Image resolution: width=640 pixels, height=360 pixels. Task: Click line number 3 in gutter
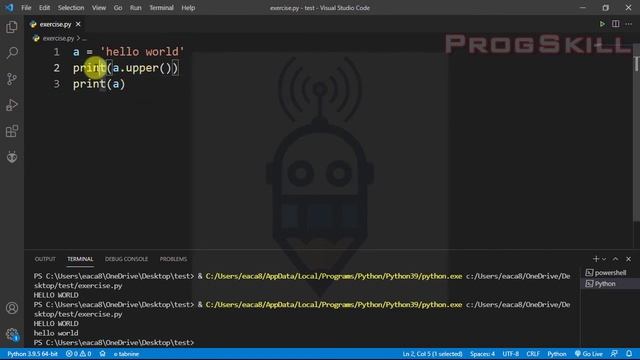coord(56,84)
